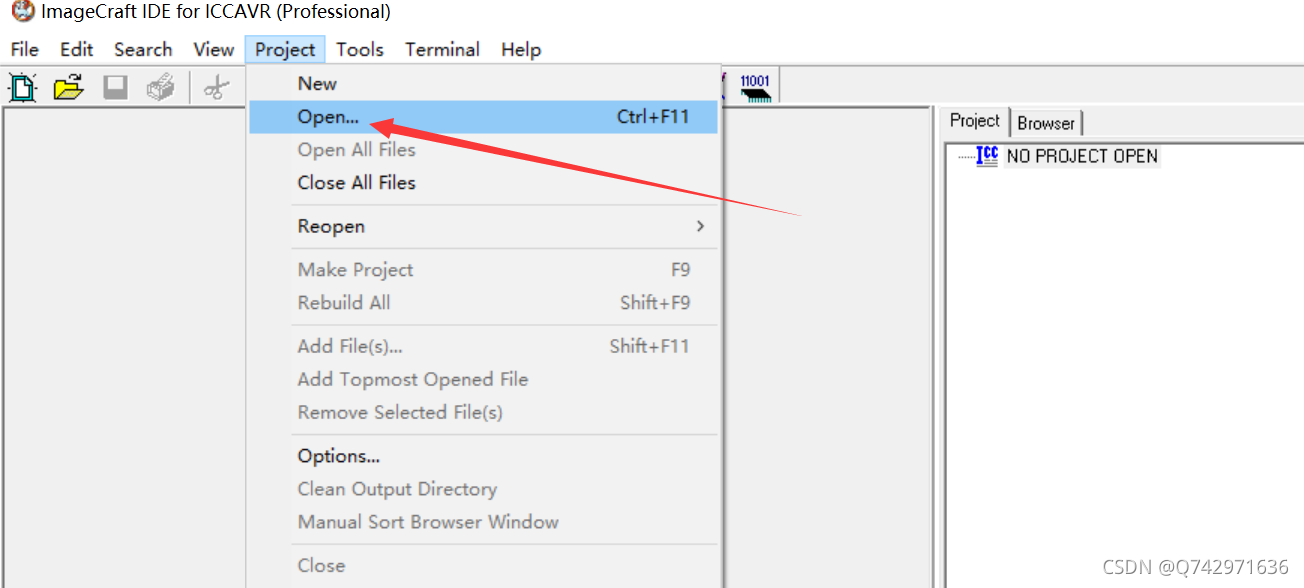1304x588 pixels.
Task: Expand the Reopen submenu arrow
Action: click(x=700, y=226)
